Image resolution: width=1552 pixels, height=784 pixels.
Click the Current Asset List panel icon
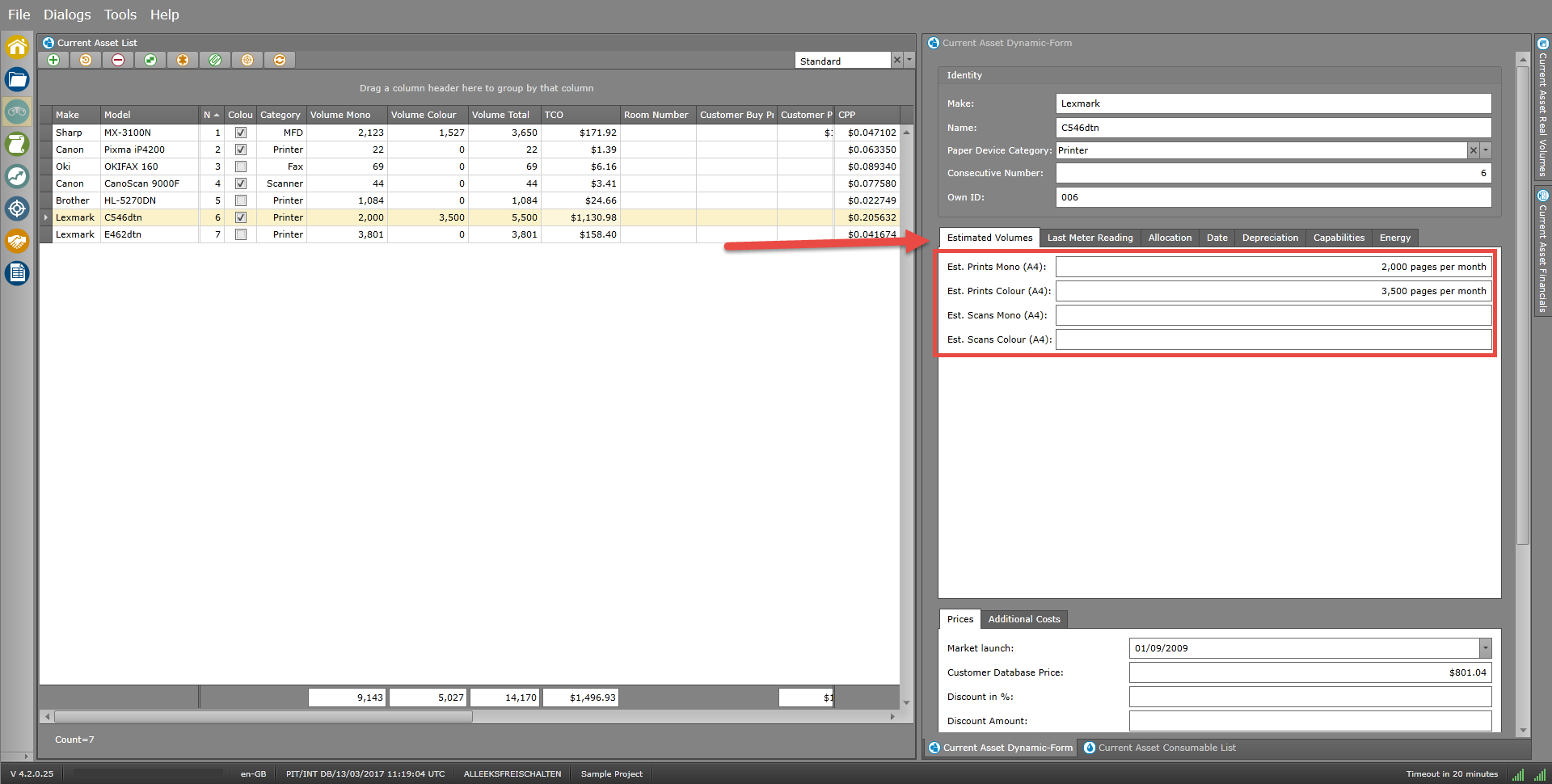pos(48,43)
